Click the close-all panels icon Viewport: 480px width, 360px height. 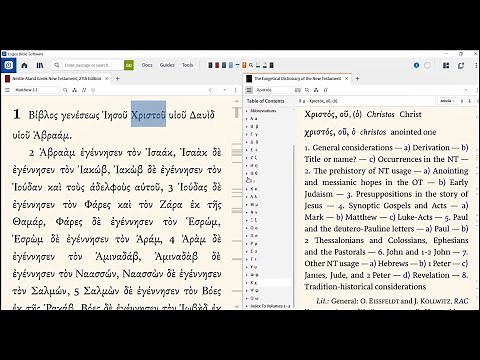(461, 65)
